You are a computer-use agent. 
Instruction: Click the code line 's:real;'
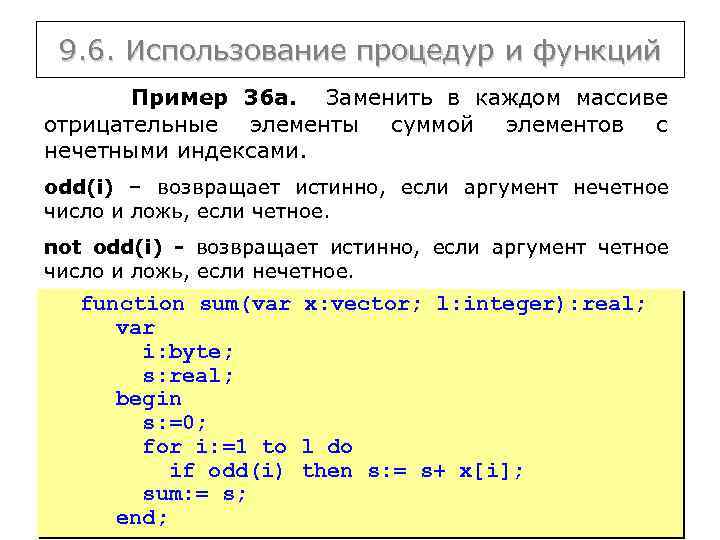[x=188, y=376]
